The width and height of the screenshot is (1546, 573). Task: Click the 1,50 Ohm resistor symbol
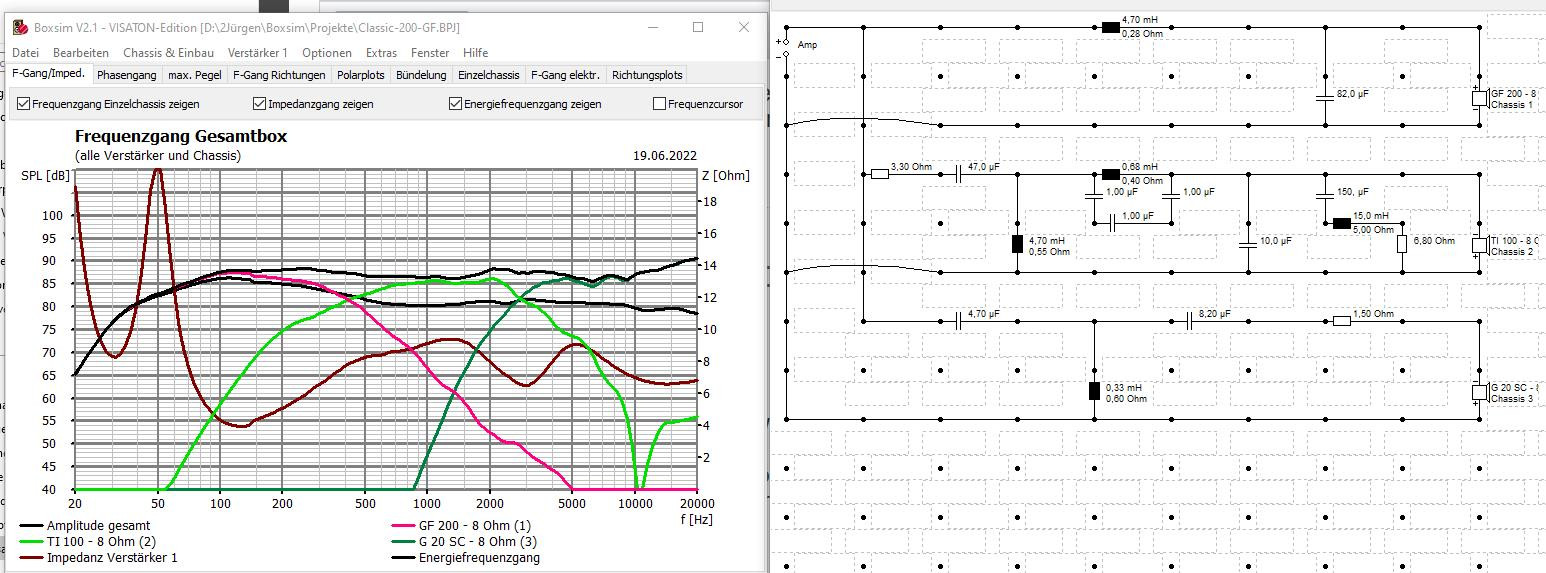point(1342,321)
